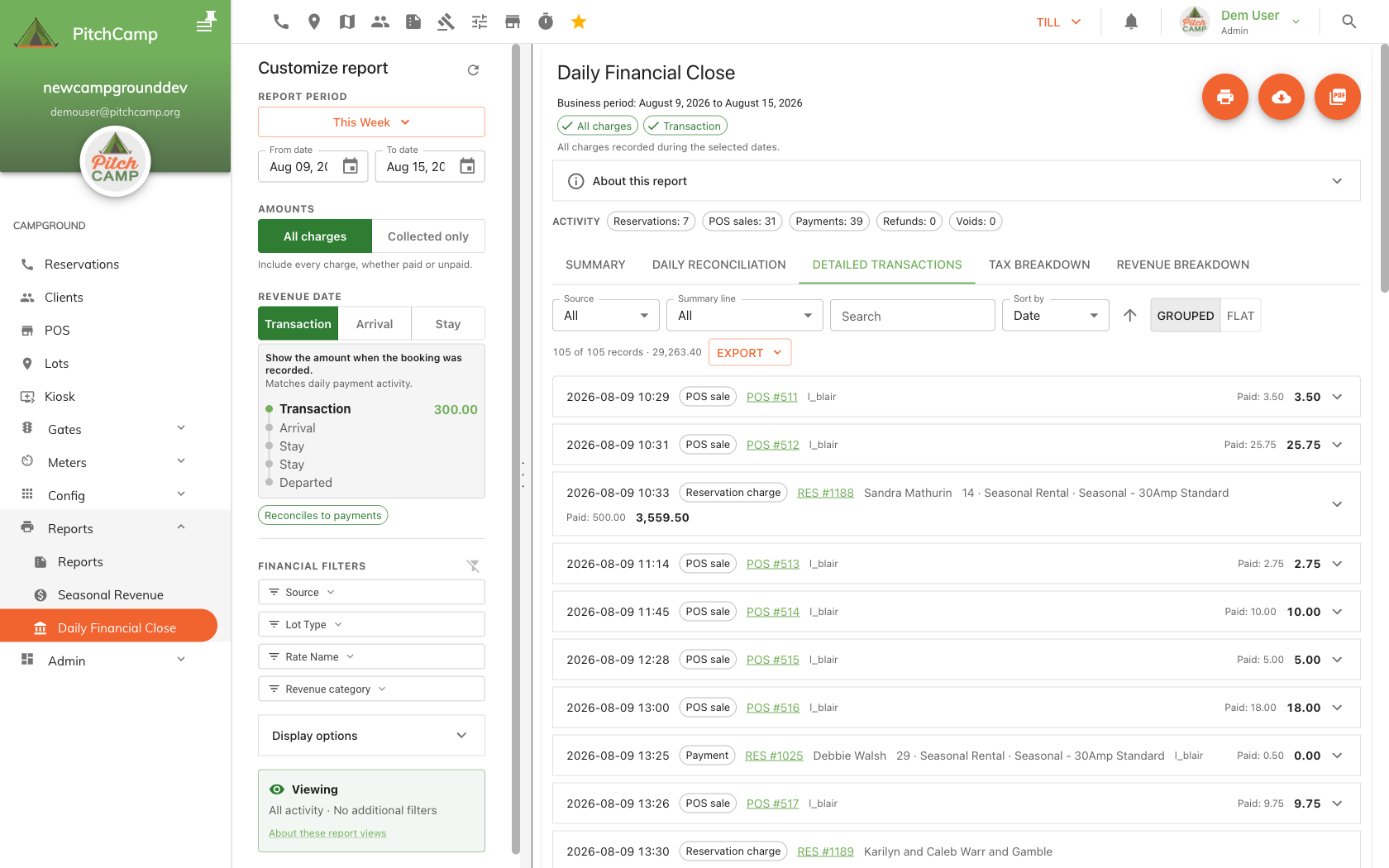Print the report with the orange printer button
The image size is (1389, 868).
(x=1225, y=97)
